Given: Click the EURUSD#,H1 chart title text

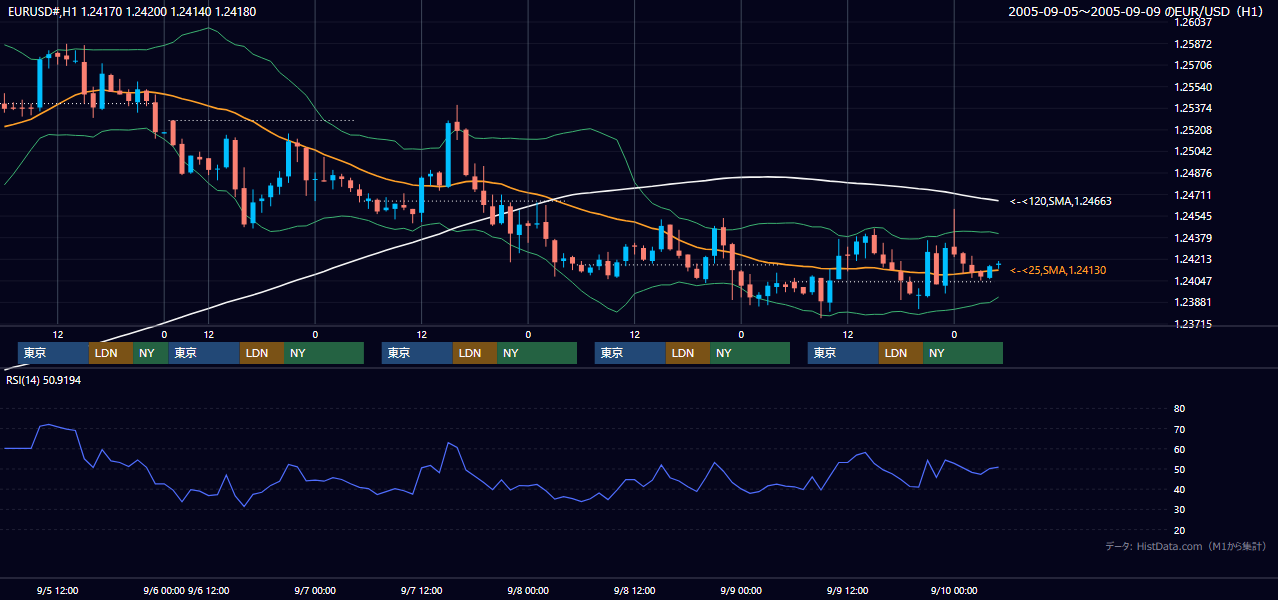Looking at the screenshot, I should [x=131, y=11].
